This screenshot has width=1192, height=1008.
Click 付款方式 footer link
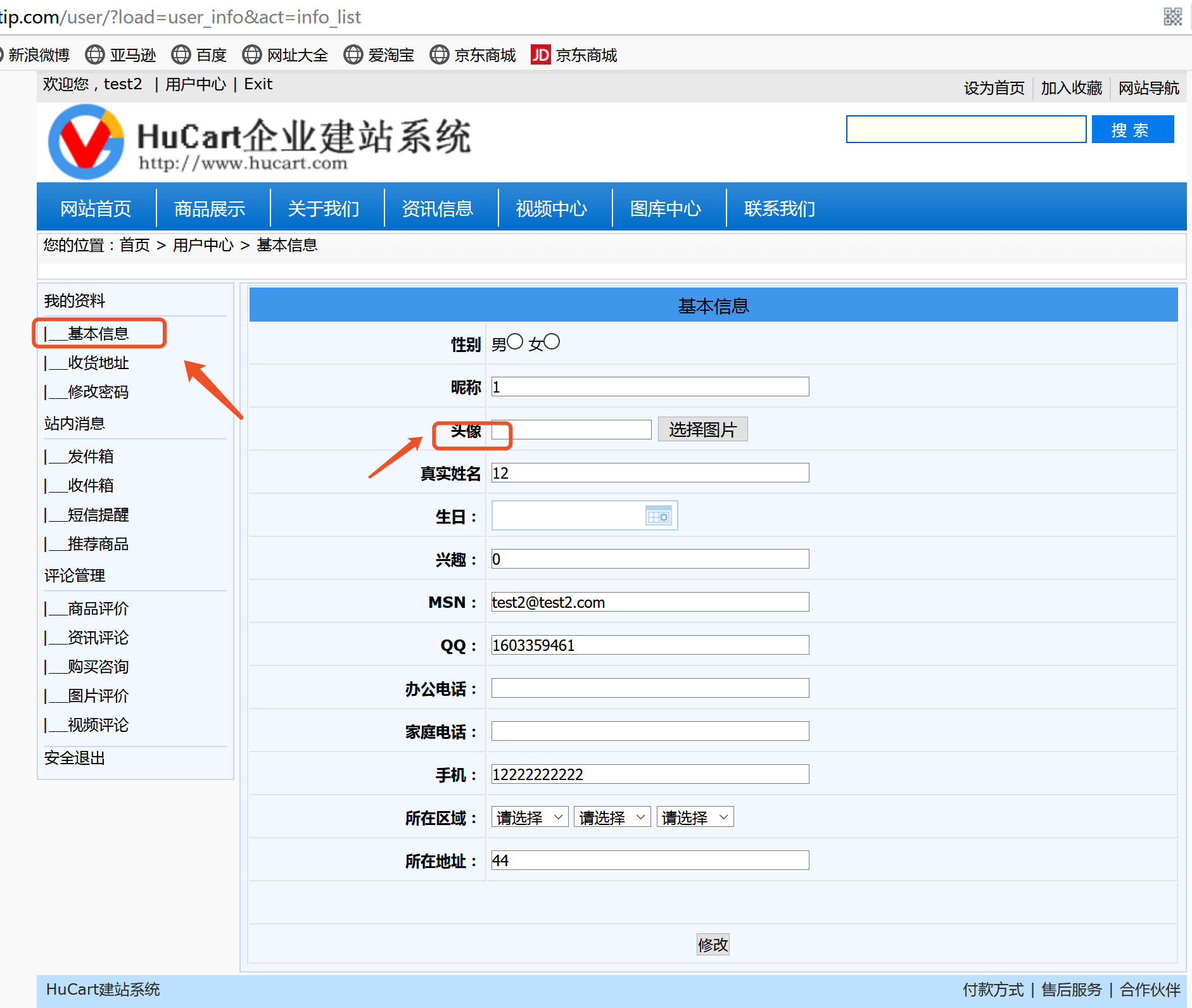[993, 990]
